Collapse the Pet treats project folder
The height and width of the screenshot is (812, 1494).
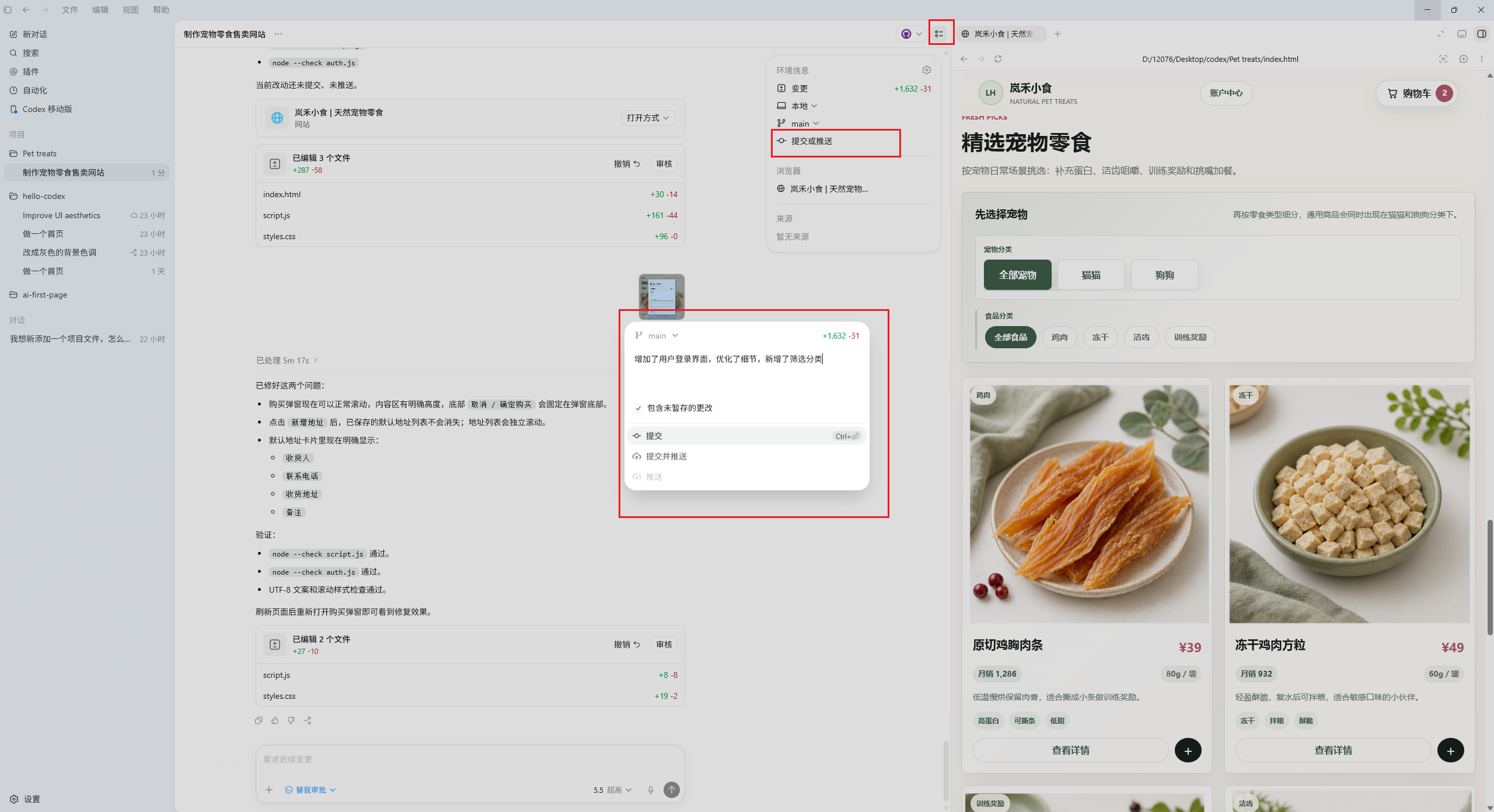(39, 153)
